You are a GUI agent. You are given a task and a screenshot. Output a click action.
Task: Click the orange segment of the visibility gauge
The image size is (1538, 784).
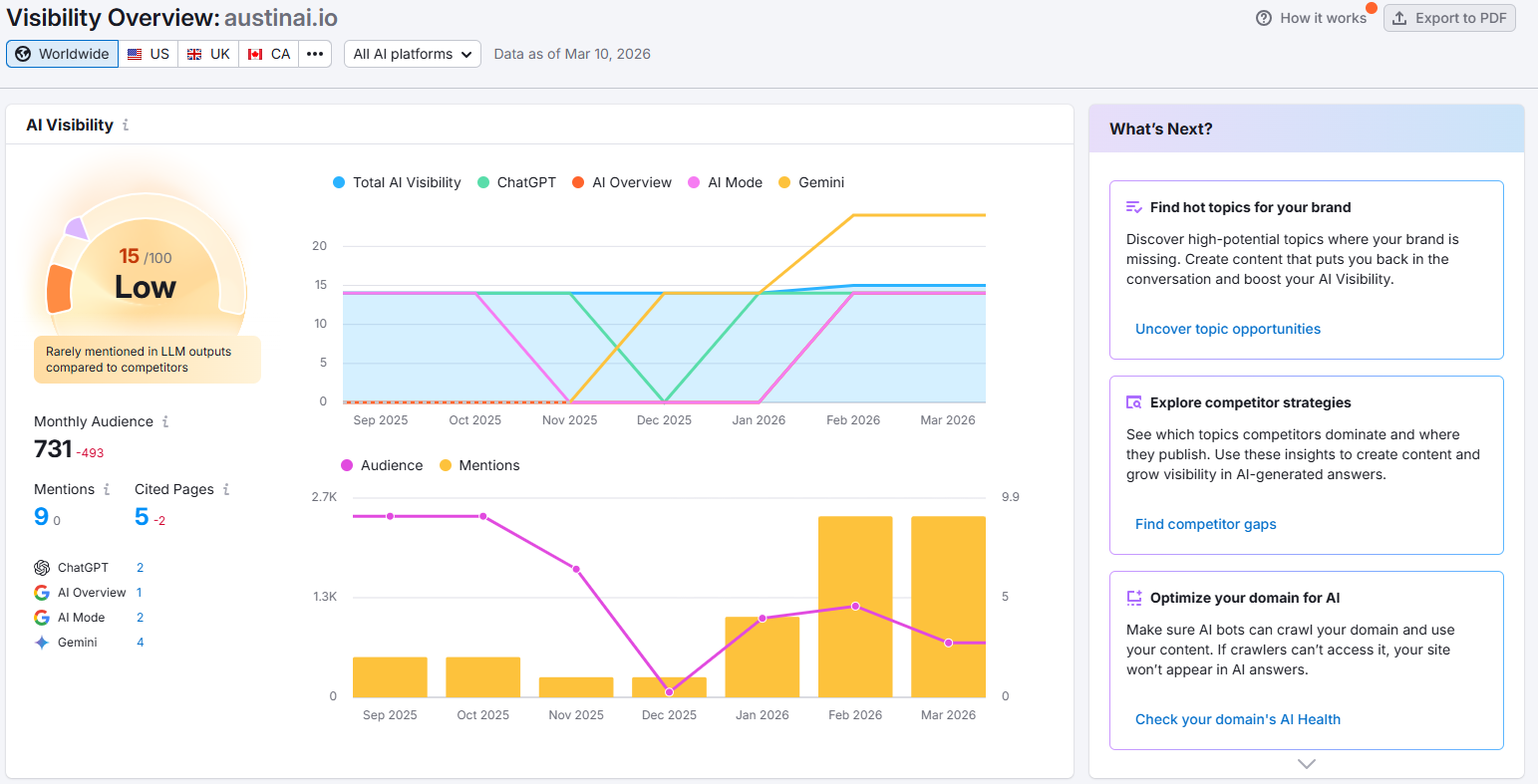(x=60, y=289)
